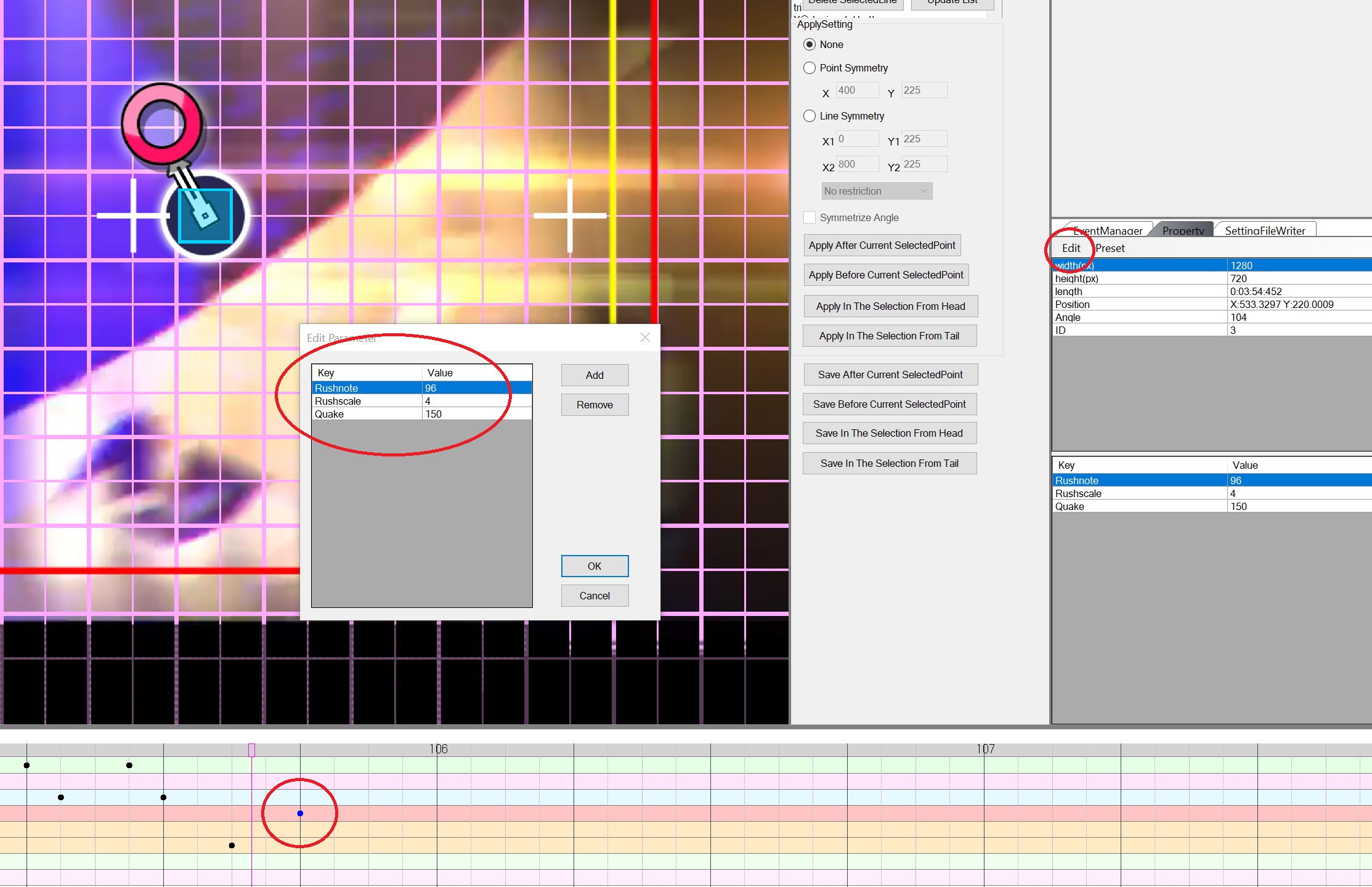Enable the Symmetrize Angle checkbox
The image size is (1372, 887).
pyautogui.click(x=810, y=217)
